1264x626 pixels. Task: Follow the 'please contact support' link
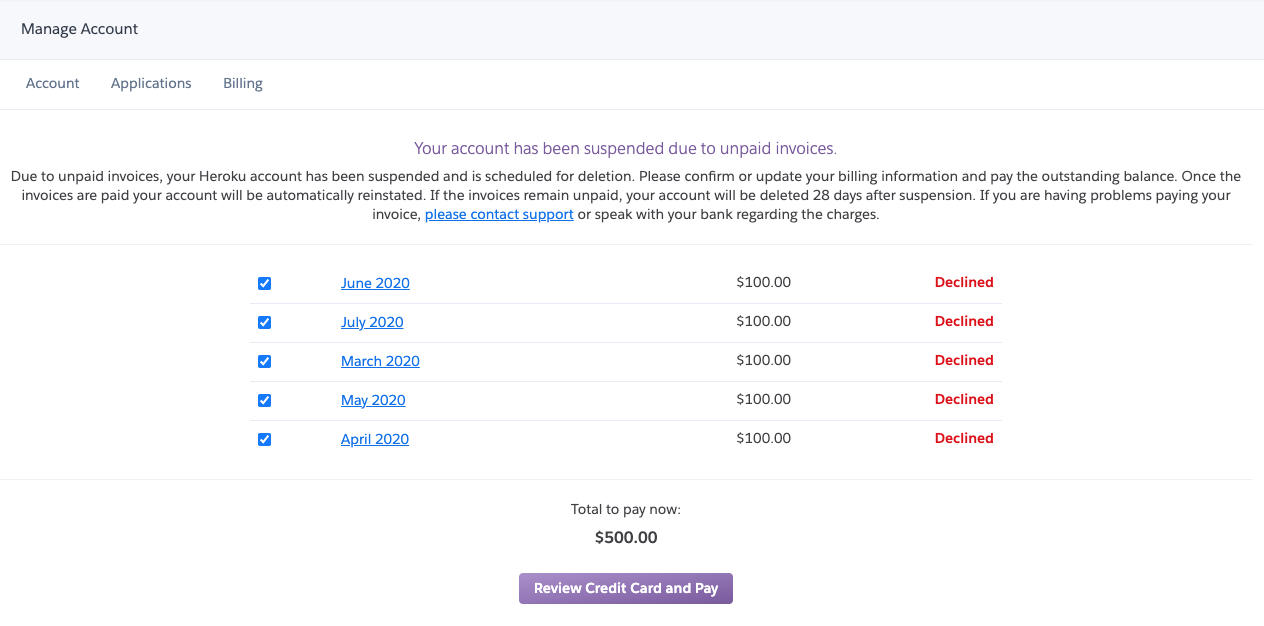499,215
